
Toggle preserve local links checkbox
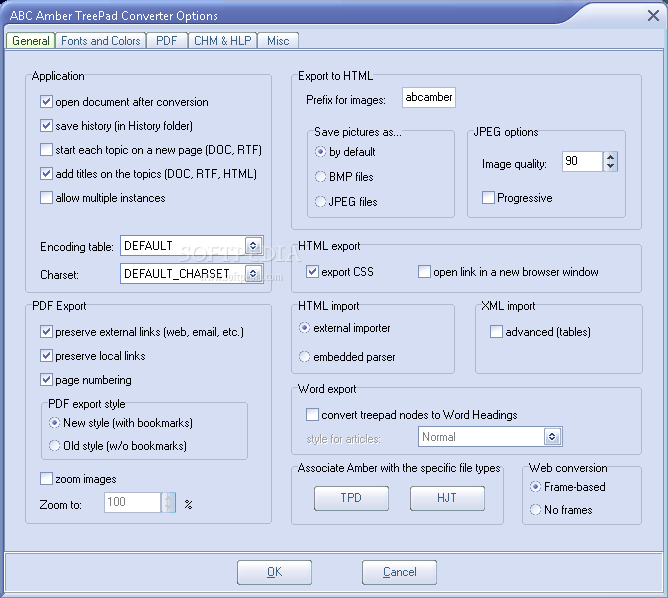click(46, 356)
